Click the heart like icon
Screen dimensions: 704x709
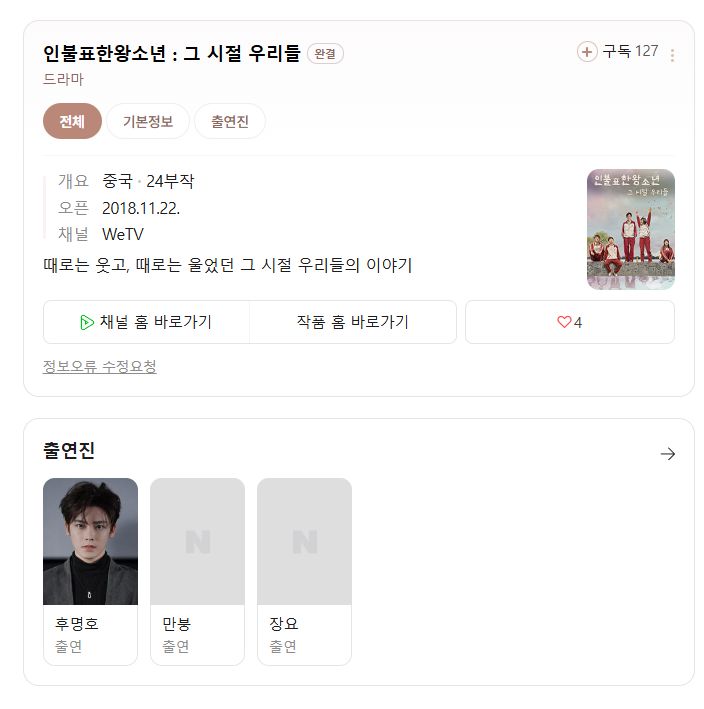click(564, 322)
